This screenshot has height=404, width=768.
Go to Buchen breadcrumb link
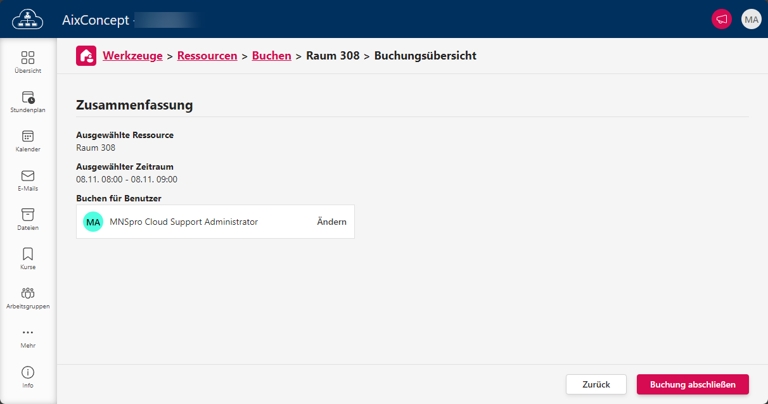point(271,56)
